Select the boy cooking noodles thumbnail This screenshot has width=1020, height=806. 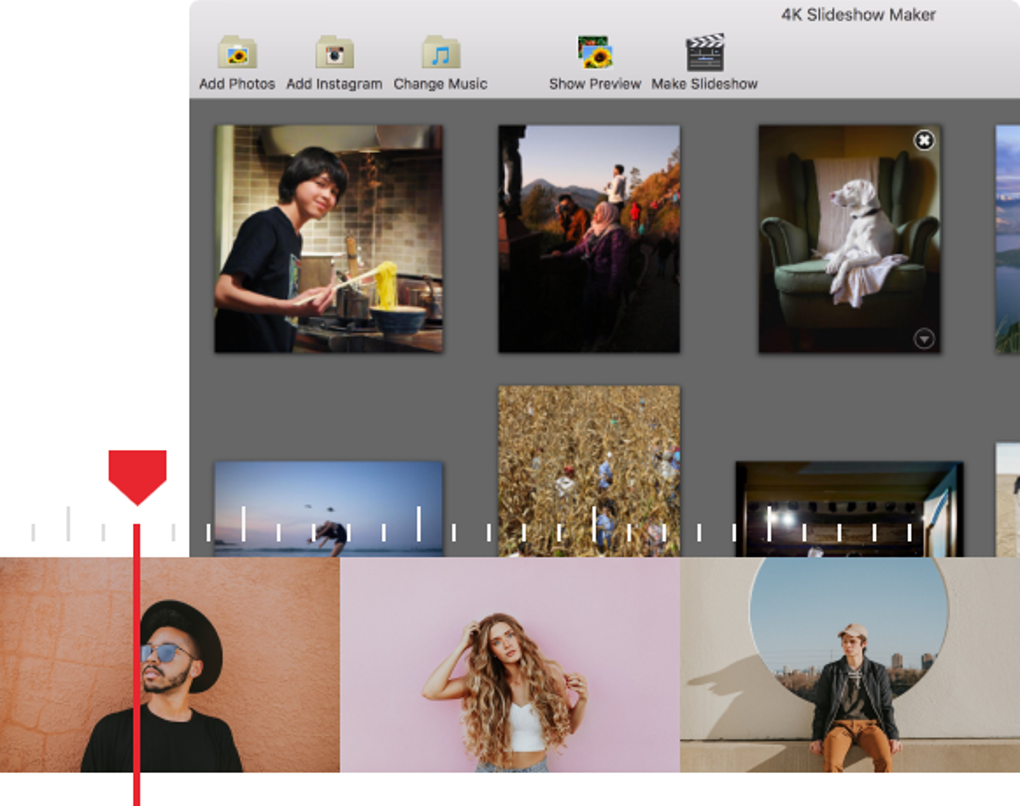pyautogui.click(x=329, y=239)
